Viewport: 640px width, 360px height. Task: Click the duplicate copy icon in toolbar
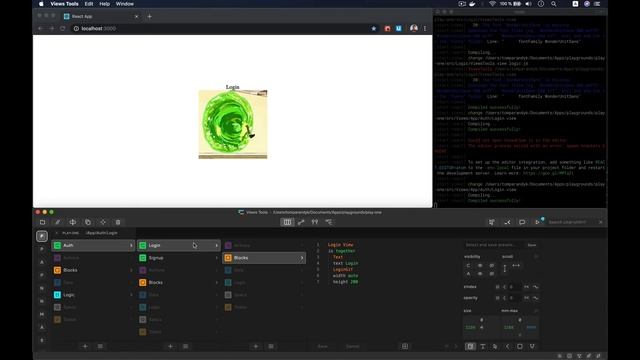[x=88, y=222]
